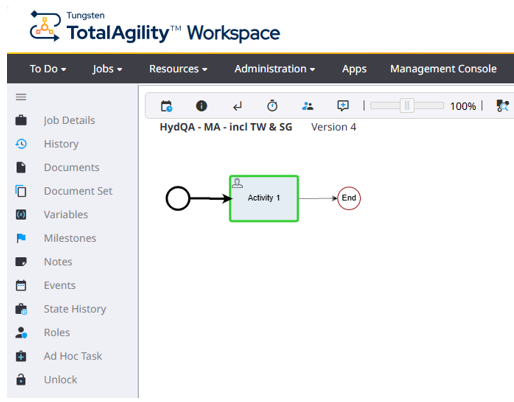
Task: Open State History in the sidebar
Action: pyautogui.click(x=75, y=309)
